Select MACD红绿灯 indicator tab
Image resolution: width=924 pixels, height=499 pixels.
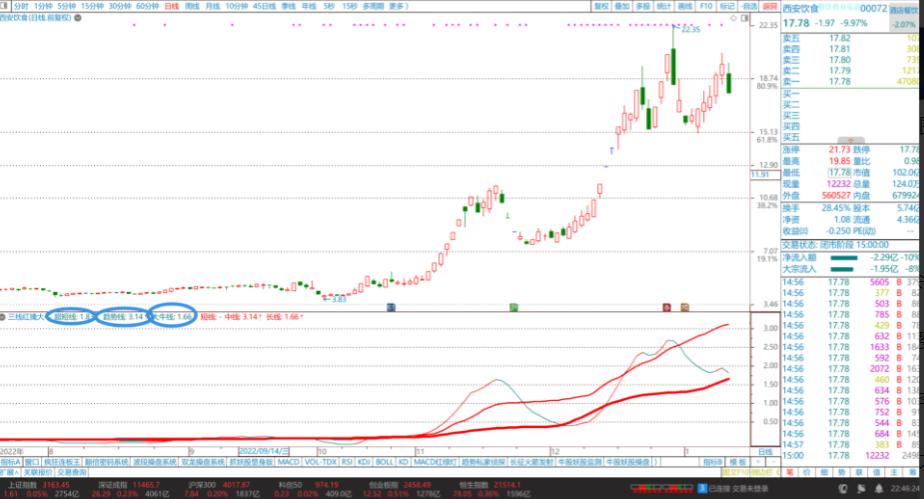pos(434,462)
